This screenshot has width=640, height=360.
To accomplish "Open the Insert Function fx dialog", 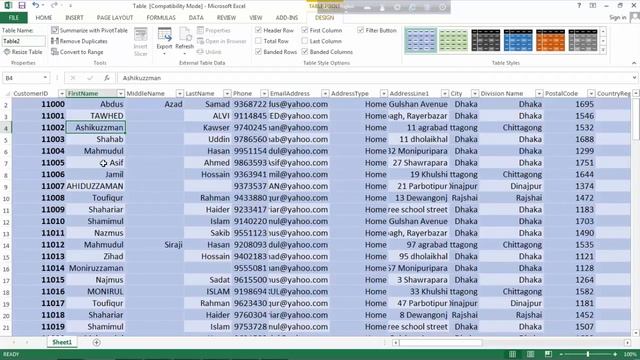I will click(107, 78).
